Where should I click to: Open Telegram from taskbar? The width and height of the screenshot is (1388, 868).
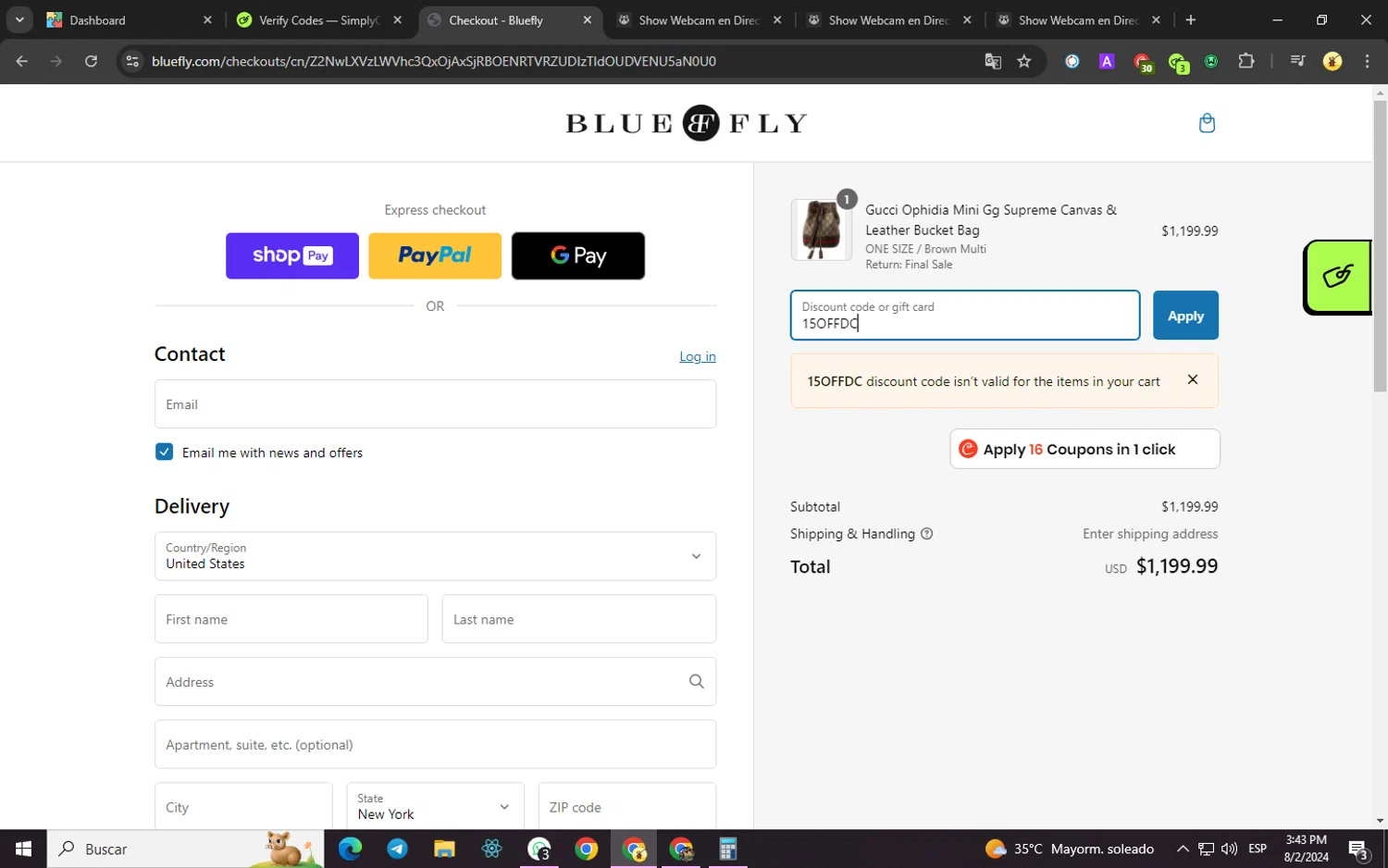click(398, 849)
